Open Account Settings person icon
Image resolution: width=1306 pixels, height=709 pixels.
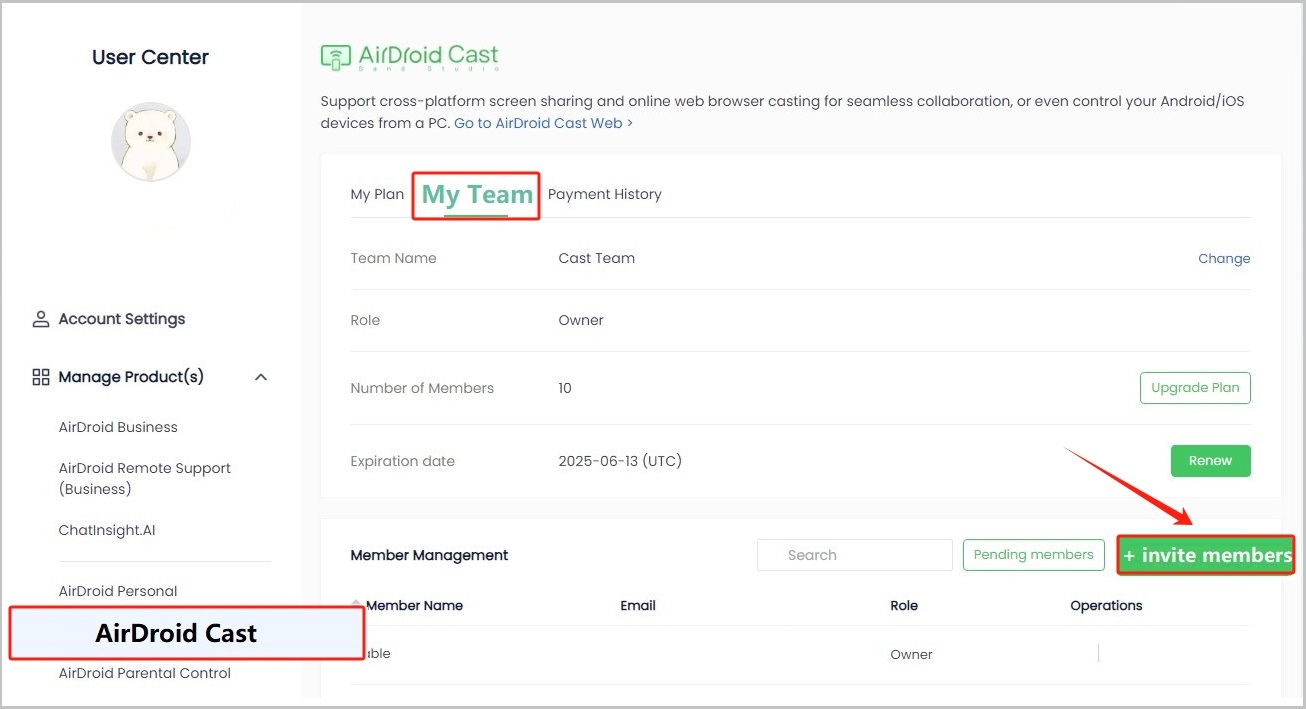[x=41, y=319]
